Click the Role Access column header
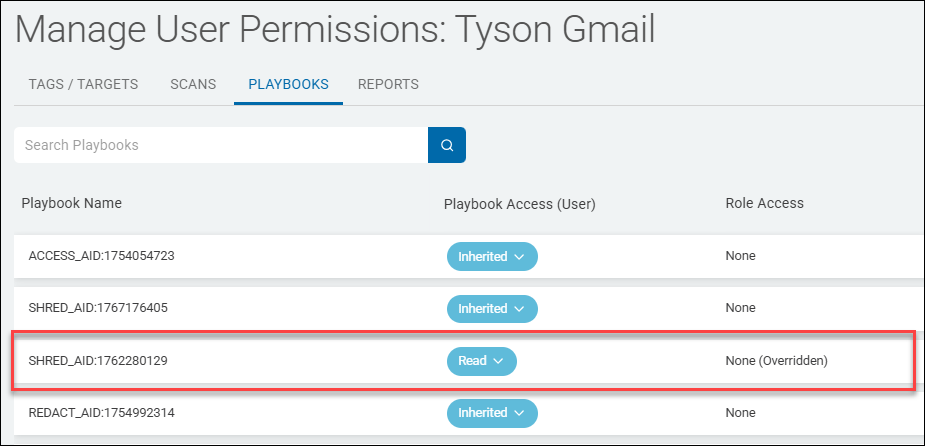The height and width of the screenshot is (446, 925). pos(764,203)
